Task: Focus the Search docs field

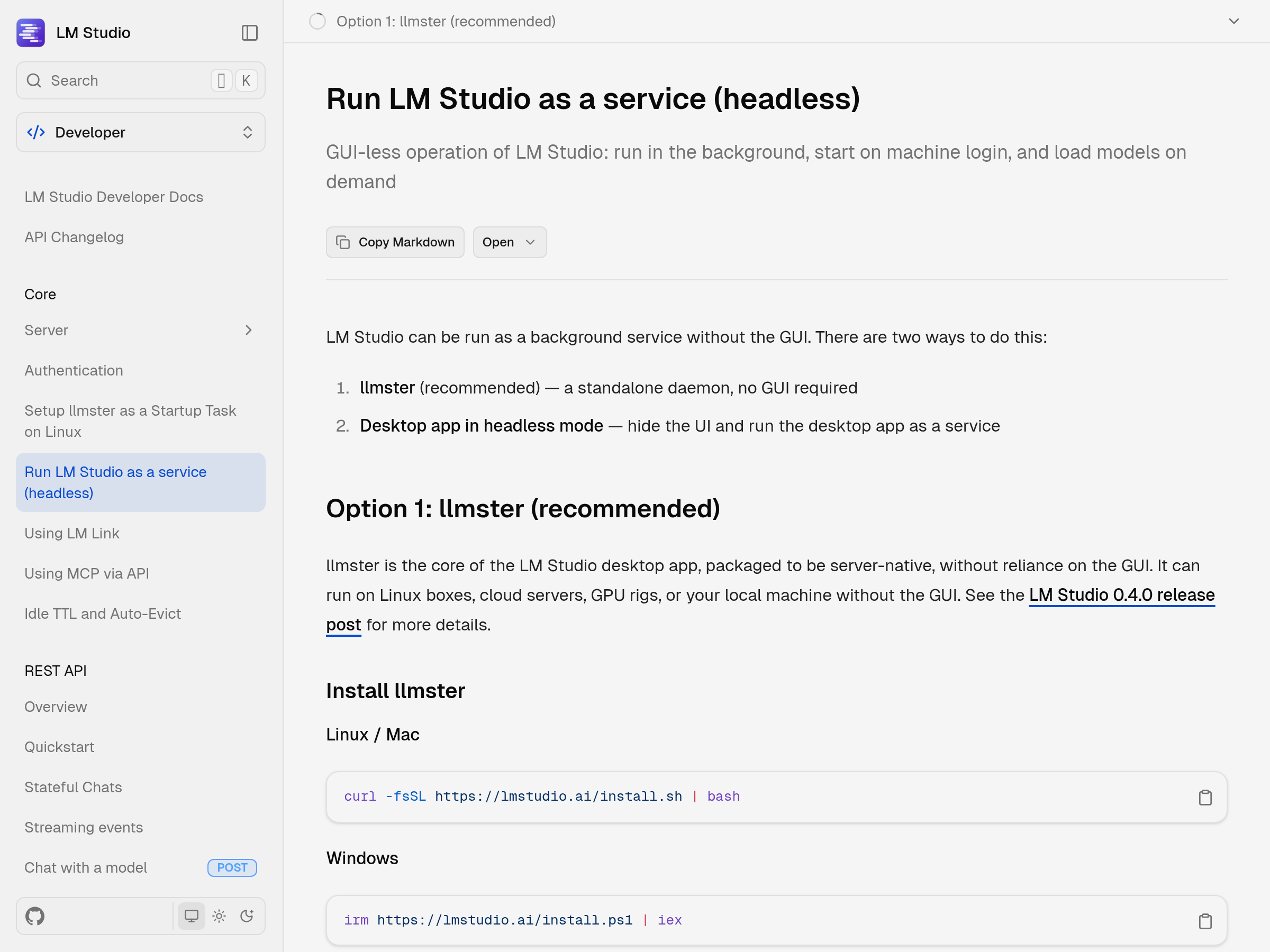Action: click(141, 80)
